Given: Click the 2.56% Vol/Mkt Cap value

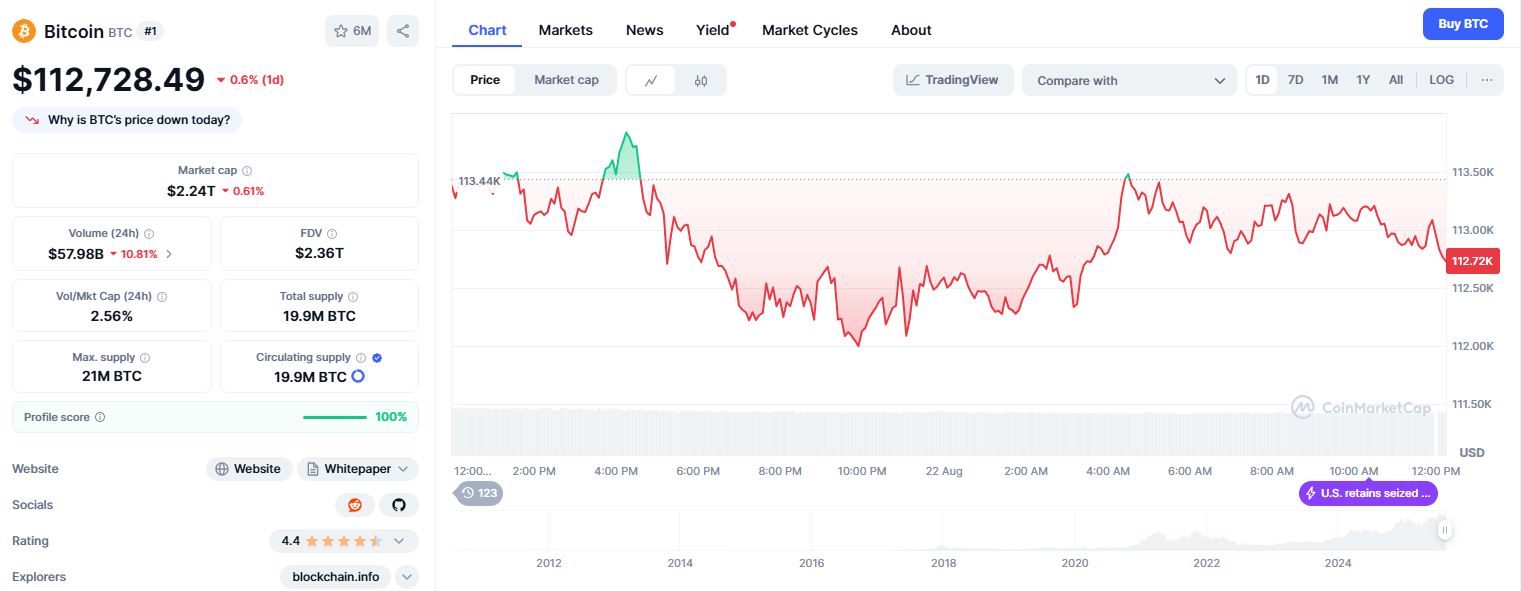Looking at the screenshot, I should pos(112,316).
